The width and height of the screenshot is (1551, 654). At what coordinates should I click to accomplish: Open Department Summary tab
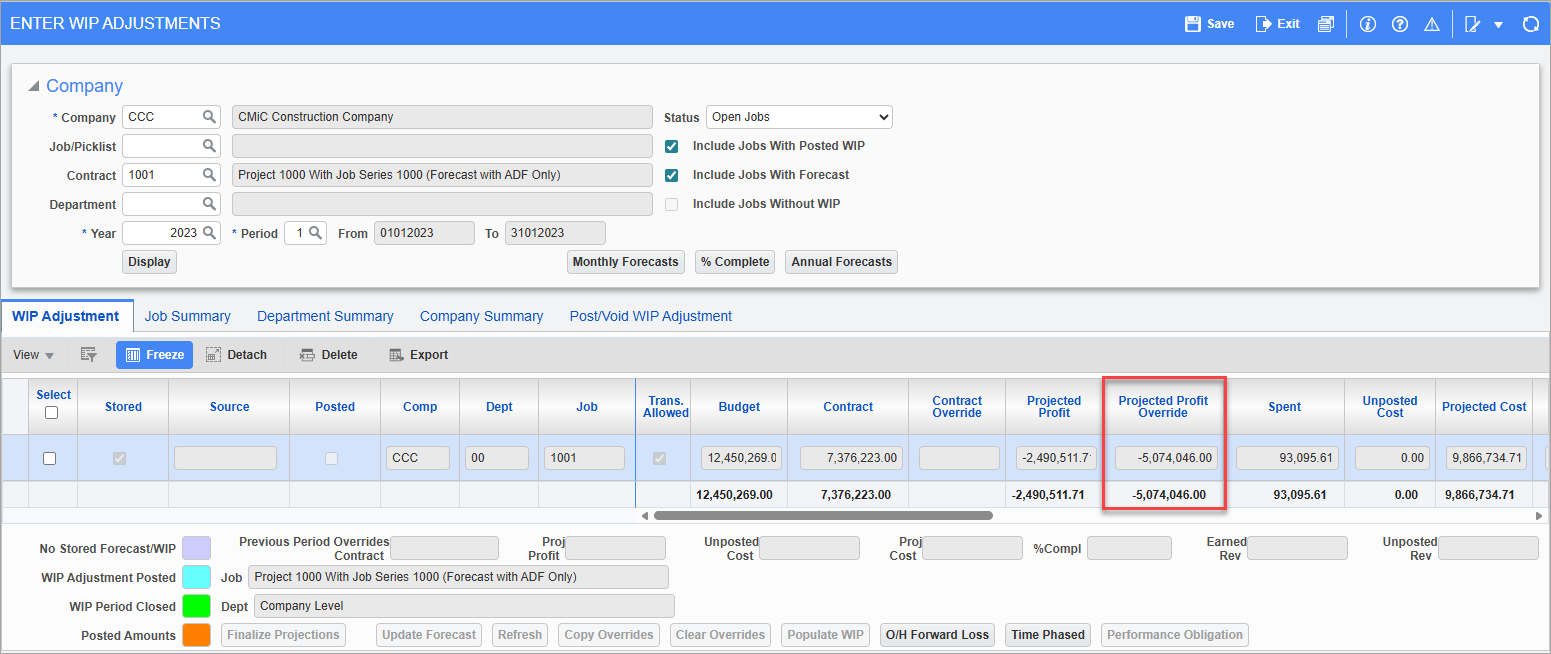click(325, 316)
